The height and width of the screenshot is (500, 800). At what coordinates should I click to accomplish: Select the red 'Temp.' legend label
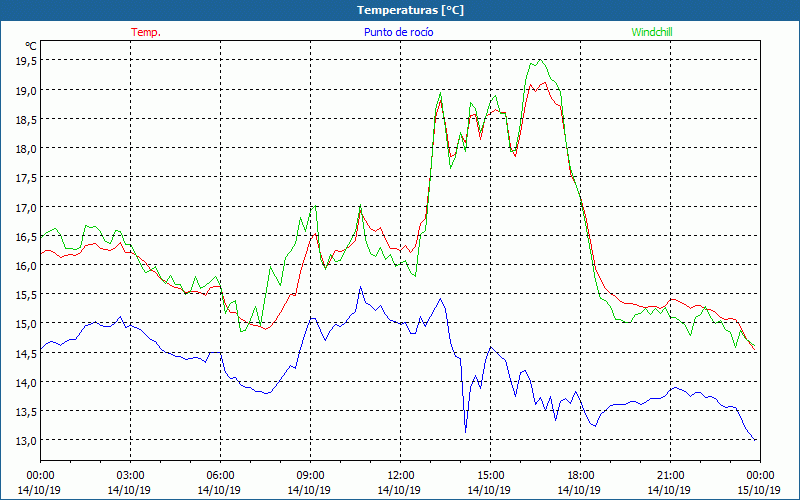[146, 32]
